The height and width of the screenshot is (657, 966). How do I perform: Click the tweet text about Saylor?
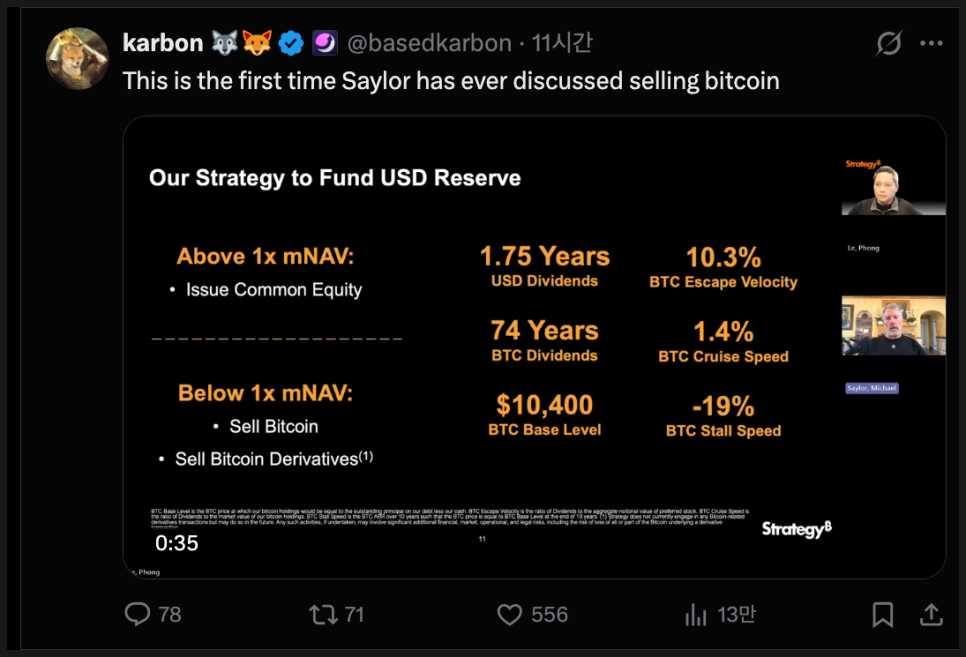[450, 81]
